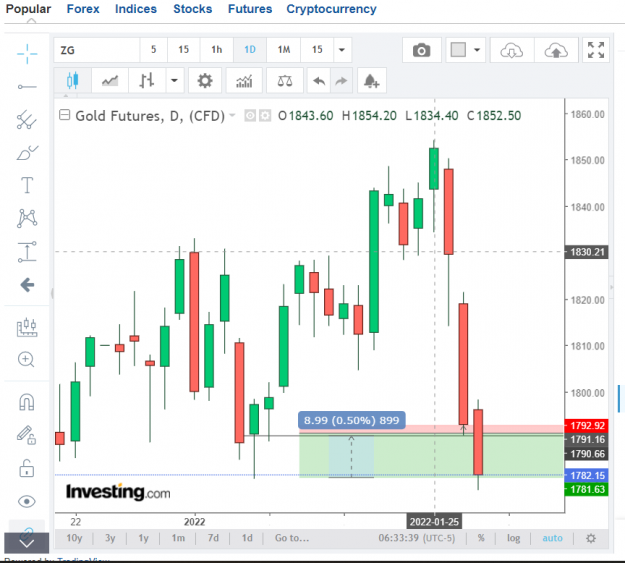This screenshot has width=625, height=563.
Task: Enter fullscreen chart mode
Action: click(x=596, y=50)
